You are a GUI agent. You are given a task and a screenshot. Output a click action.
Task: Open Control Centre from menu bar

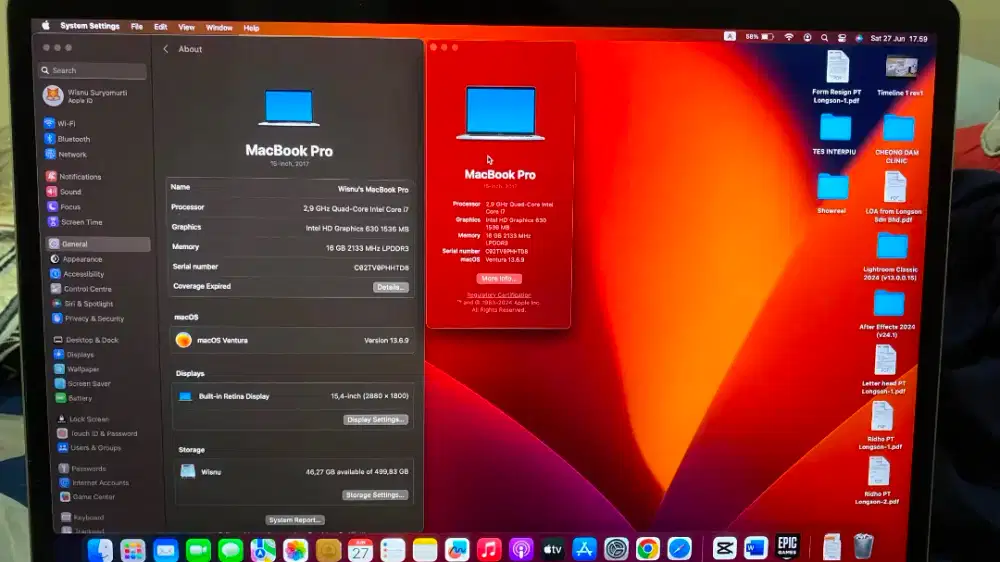[842, 38]
